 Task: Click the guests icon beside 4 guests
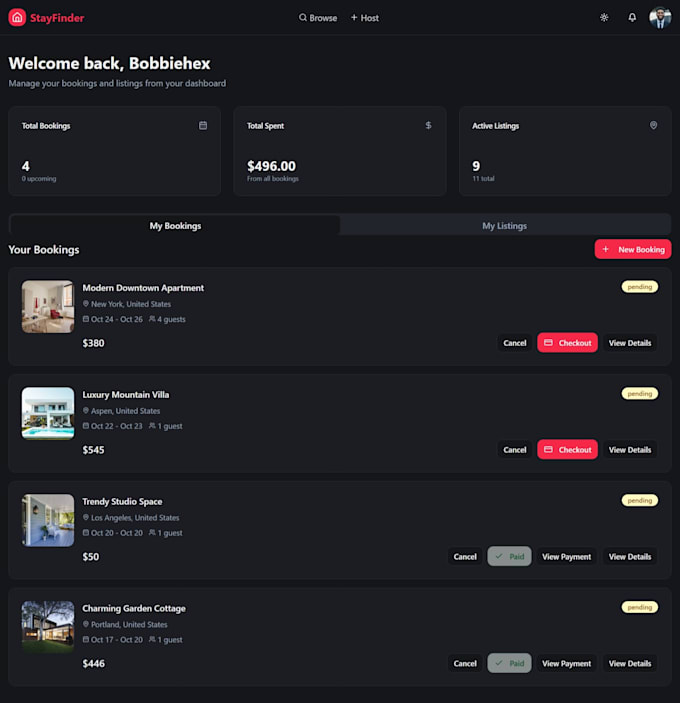[x=152, y=319]
